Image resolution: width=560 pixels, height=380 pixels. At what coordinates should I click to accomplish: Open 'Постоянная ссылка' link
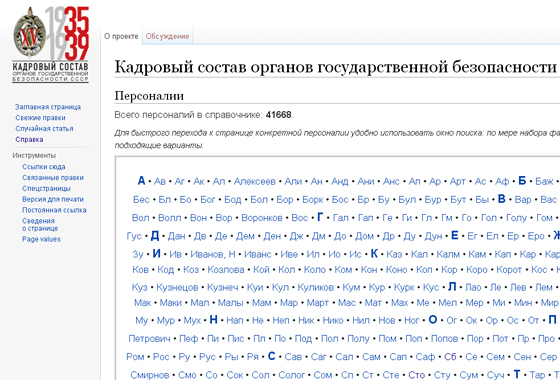pyautogui.click(x=54, y=210)
